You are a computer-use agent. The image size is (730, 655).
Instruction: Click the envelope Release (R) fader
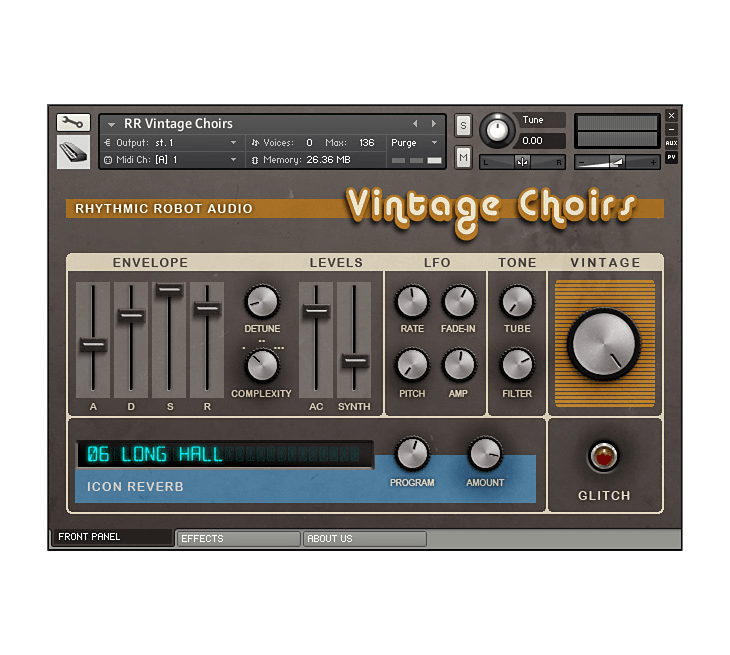207,308
